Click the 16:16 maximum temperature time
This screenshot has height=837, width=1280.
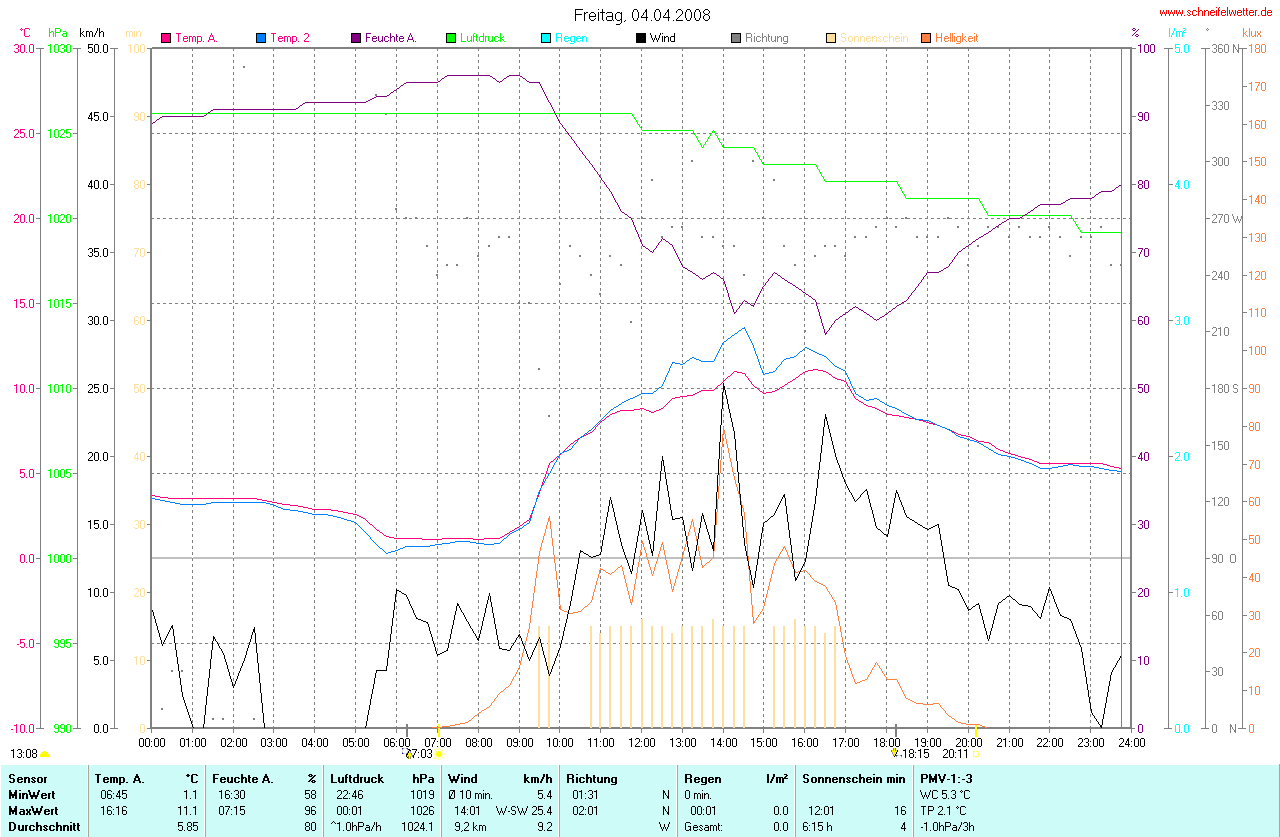click(112, 810)
